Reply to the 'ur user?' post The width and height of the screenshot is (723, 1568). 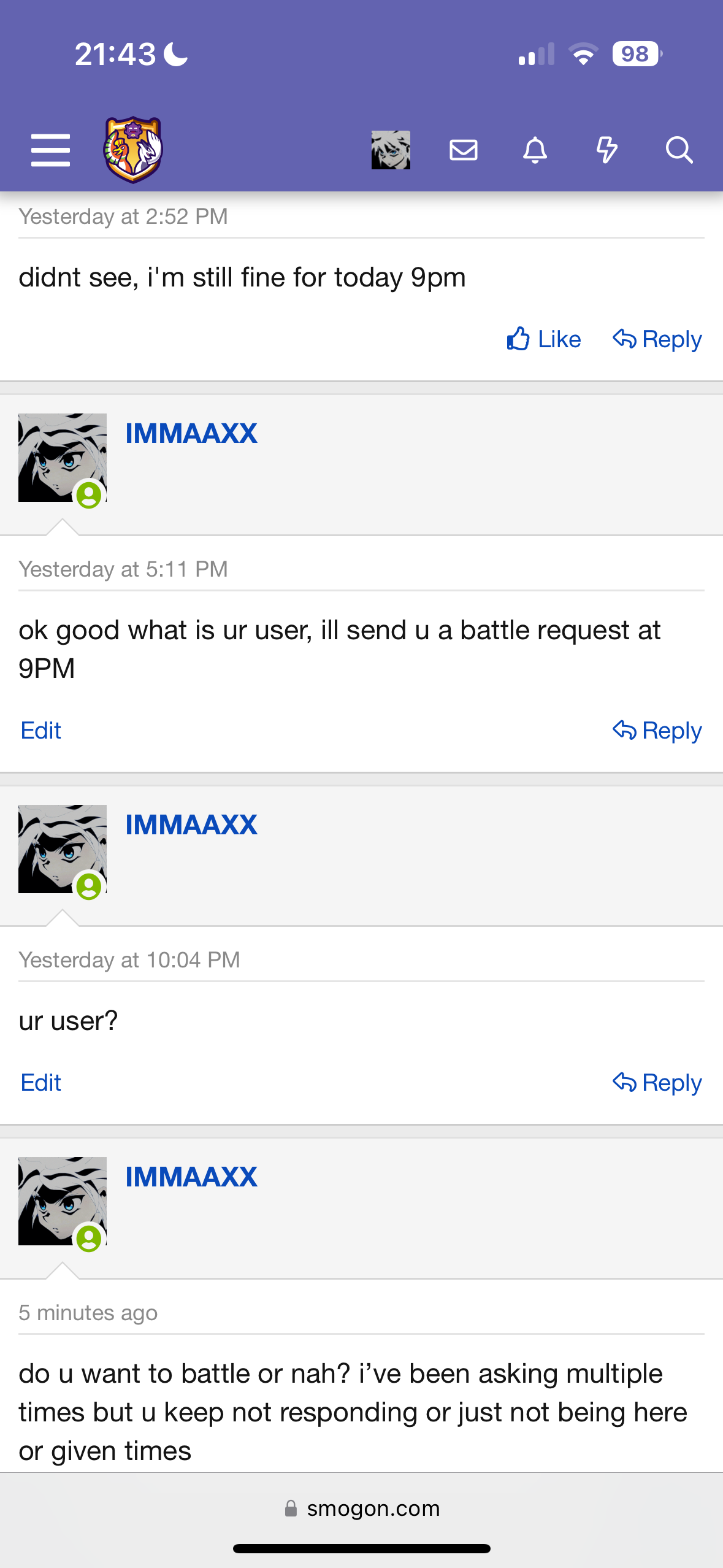tap(657, 1083)
